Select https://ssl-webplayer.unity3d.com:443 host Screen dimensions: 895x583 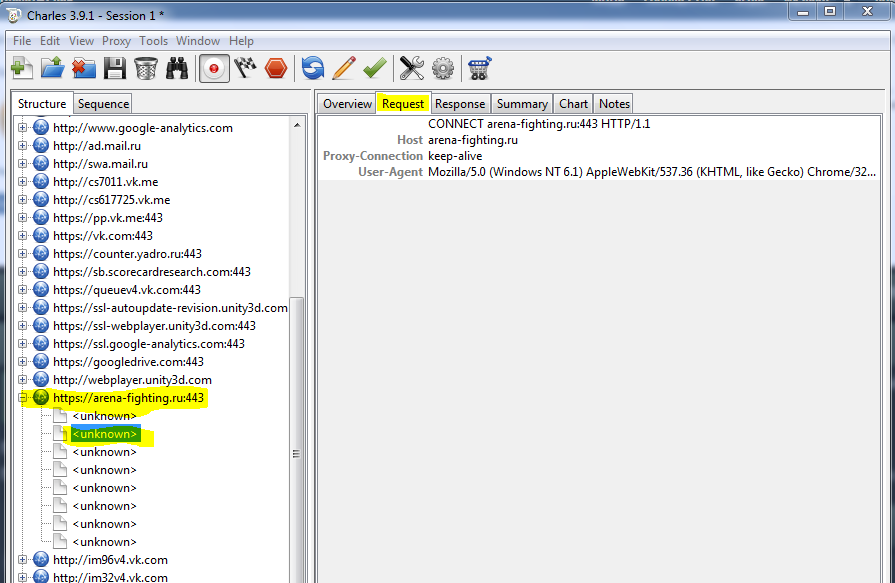(154, 325)
